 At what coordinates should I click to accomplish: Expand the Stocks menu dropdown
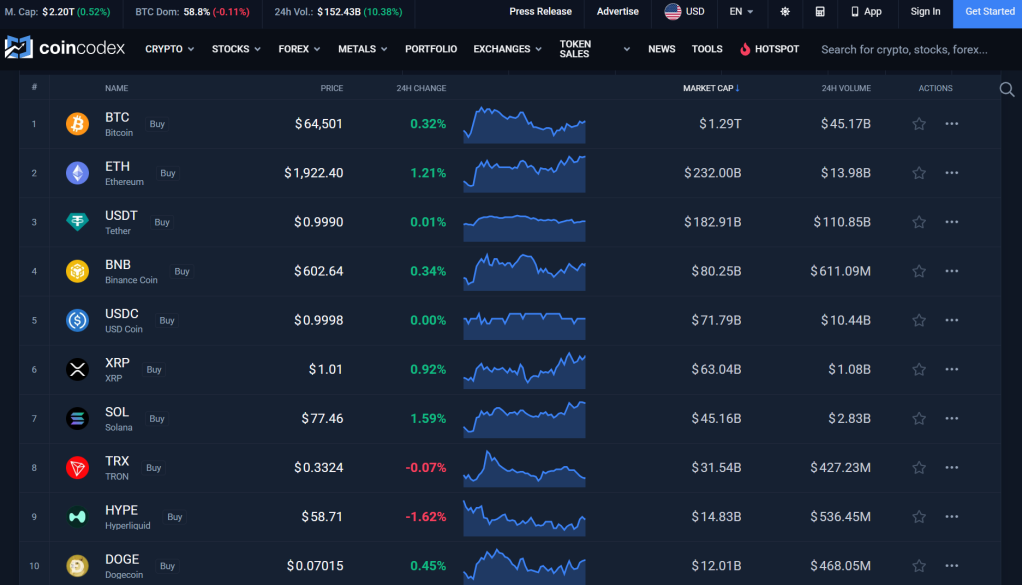(236, 49)
